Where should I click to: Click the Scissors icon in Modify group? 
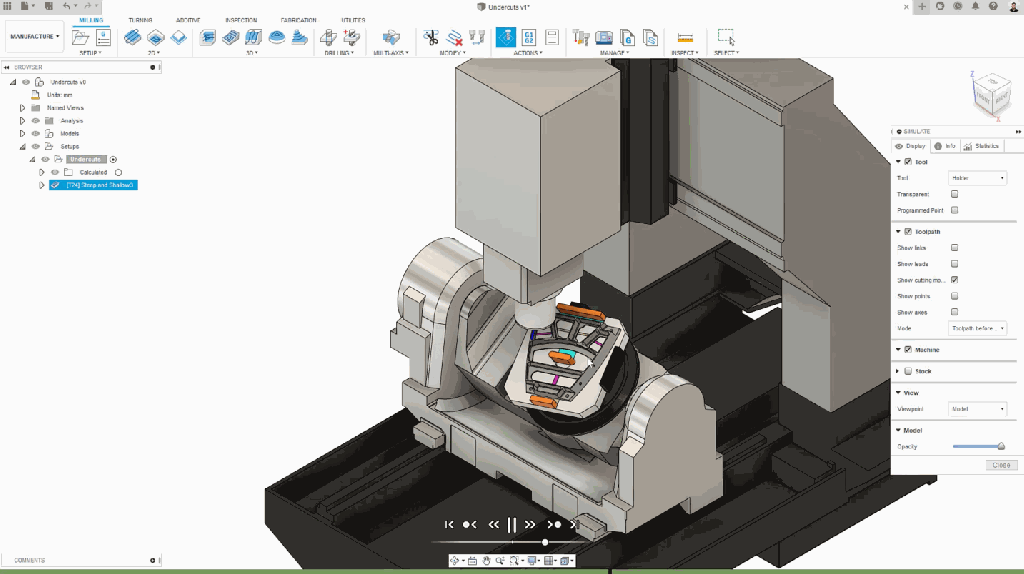[431, 38]
